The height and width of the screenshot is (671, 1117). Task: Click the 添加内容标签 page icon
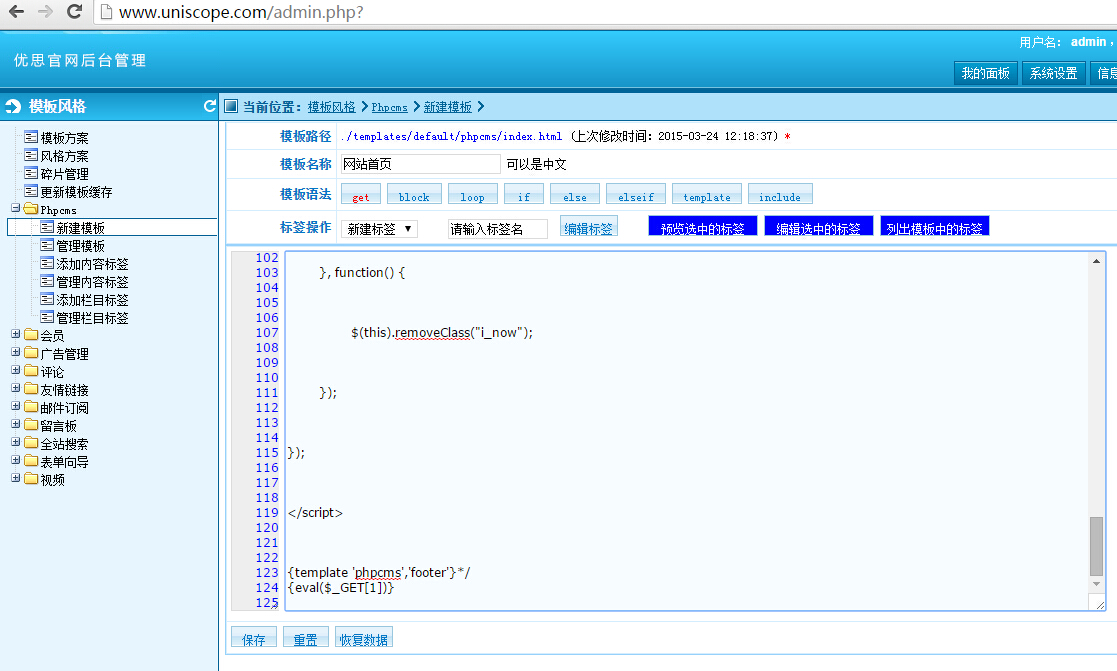(x=47, y=263)
